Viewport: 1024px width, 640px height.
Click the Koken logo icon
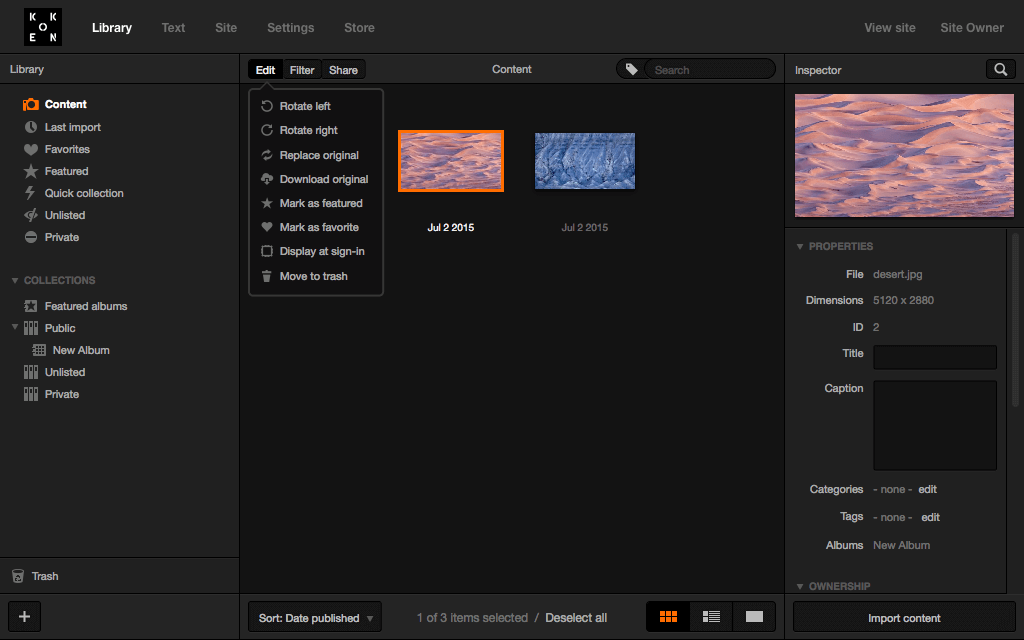point(43,27)
